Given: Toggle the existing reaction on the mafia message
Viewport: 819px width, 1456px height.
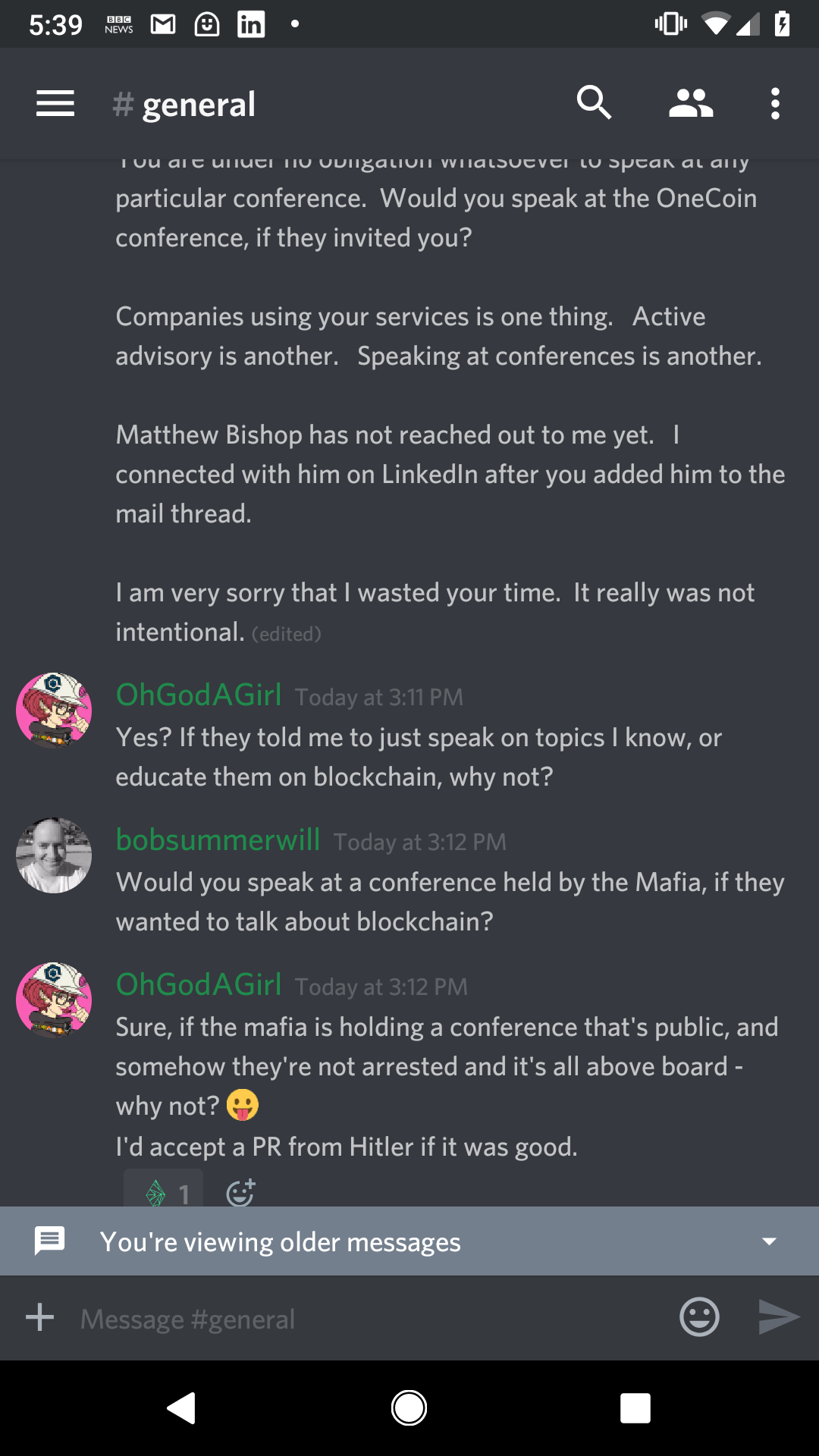Looking at the screenshot, I should (x=163, y=1192).
